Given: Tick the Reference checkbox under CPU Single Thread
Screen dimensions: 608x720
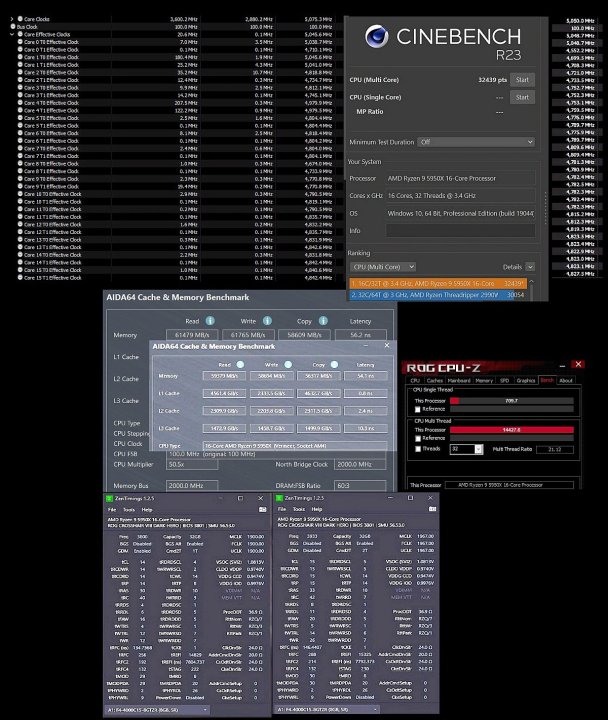Looking at the screenshot, I should 417,409.
